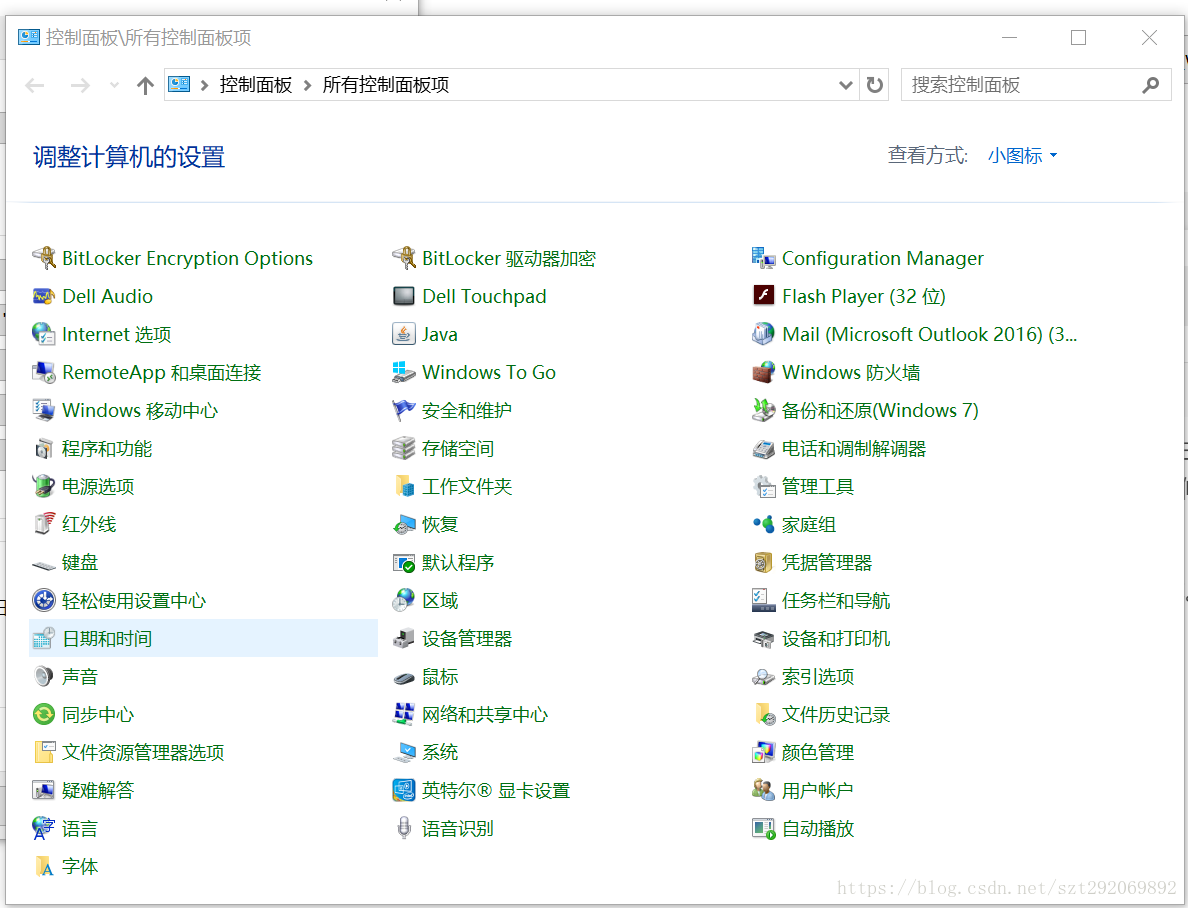Open the 设备和打印机 link
Image resolution: width=1188 pixels, height=908 pixels.
[x=836, y=638]
